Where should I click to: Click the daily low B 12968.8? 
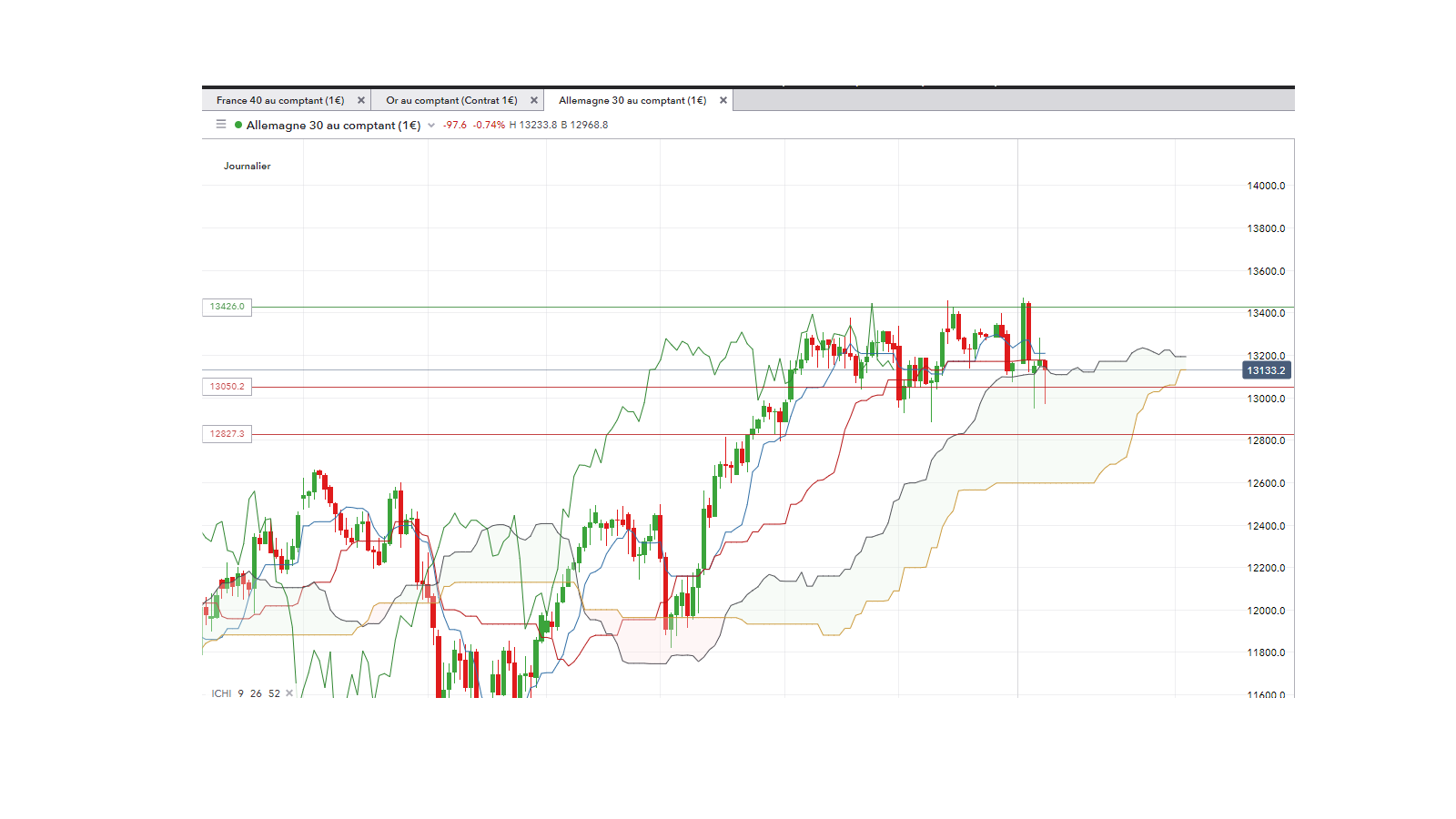point(584,125)
